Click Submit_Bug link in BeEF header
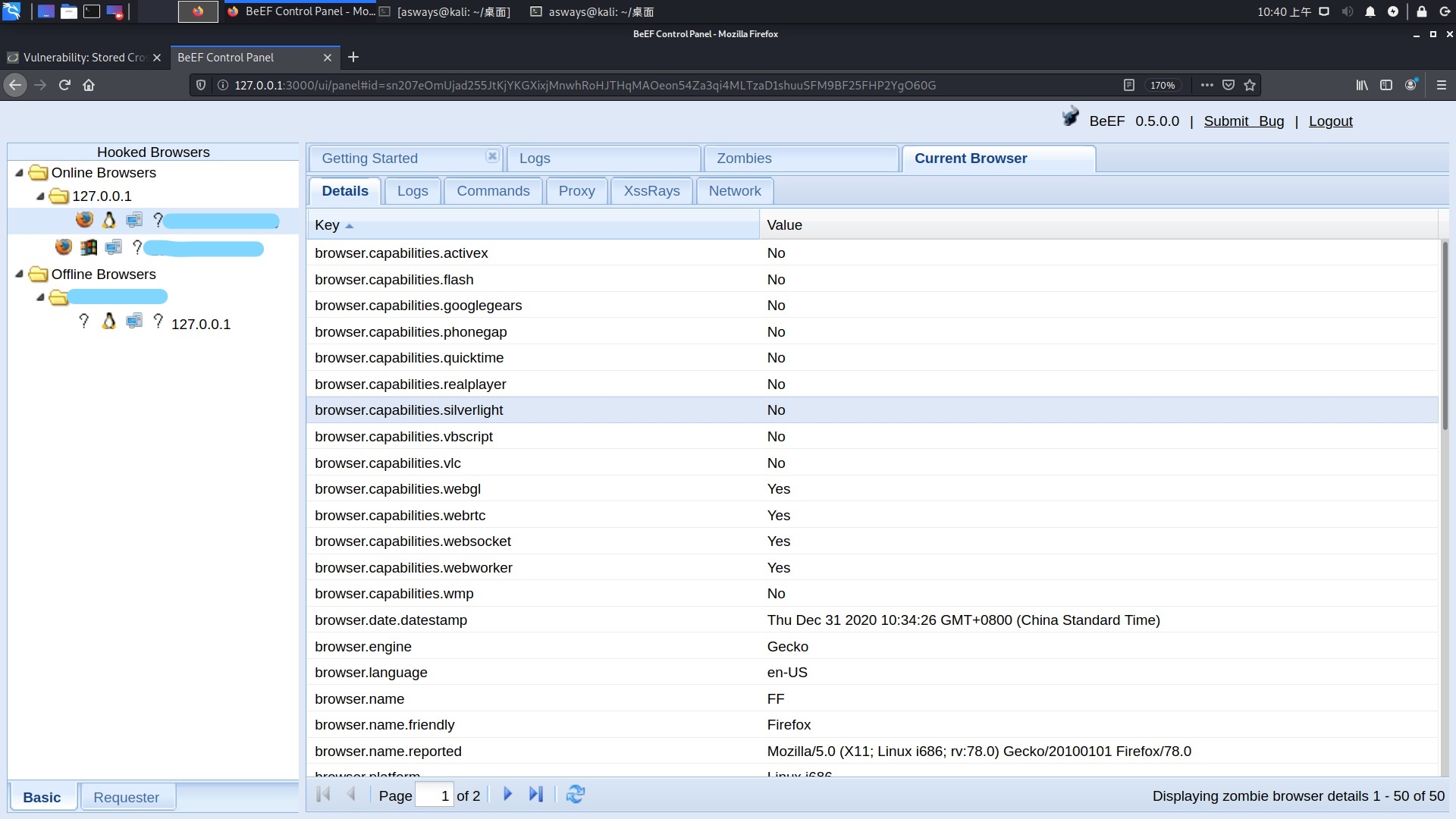 [1244, 120]
